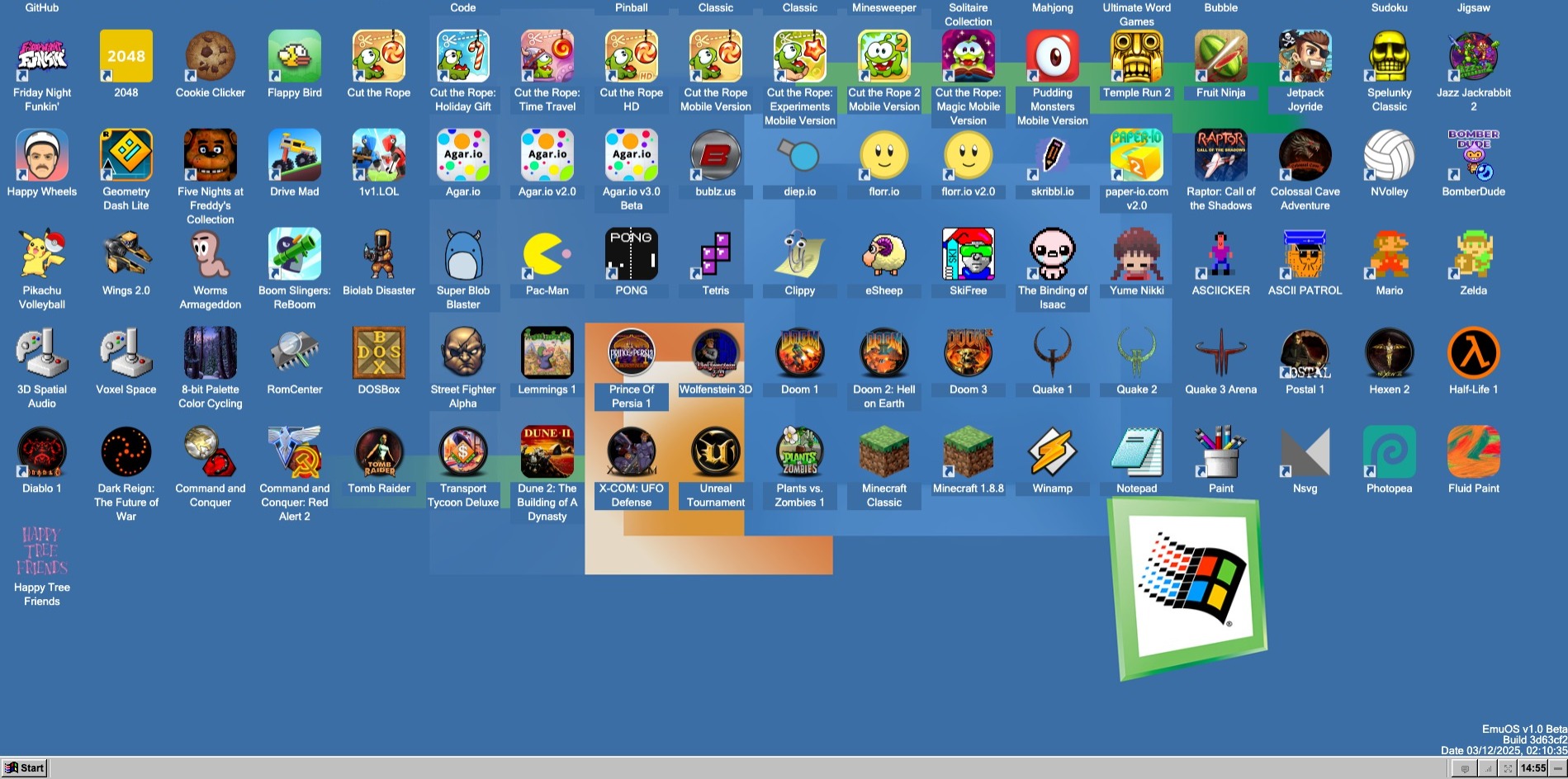Select the Jazz Jackrabbit 2 icon

(x=1474, y=56)
